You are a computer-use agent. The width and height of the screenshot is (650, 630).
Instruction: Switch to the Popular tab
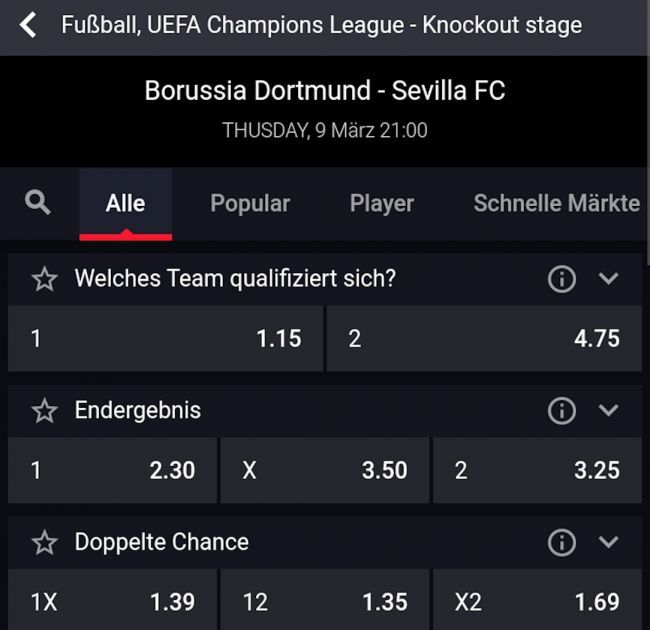(x=250, y=203)
